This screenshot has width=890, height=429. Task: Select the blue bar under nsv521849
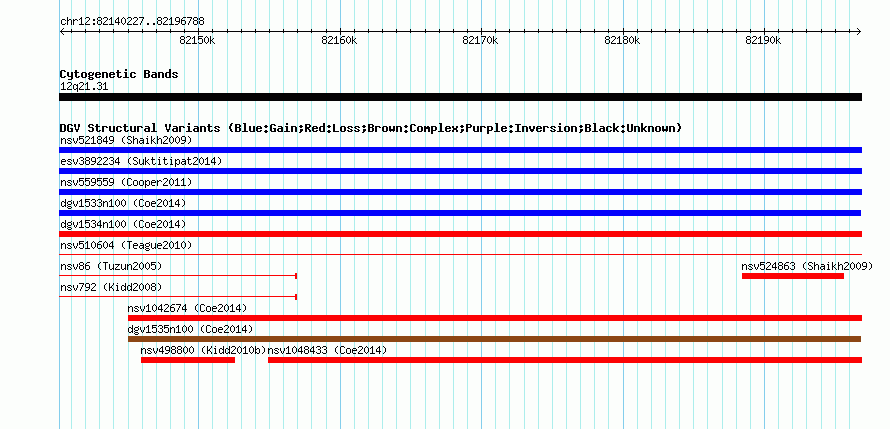point(460,150)
